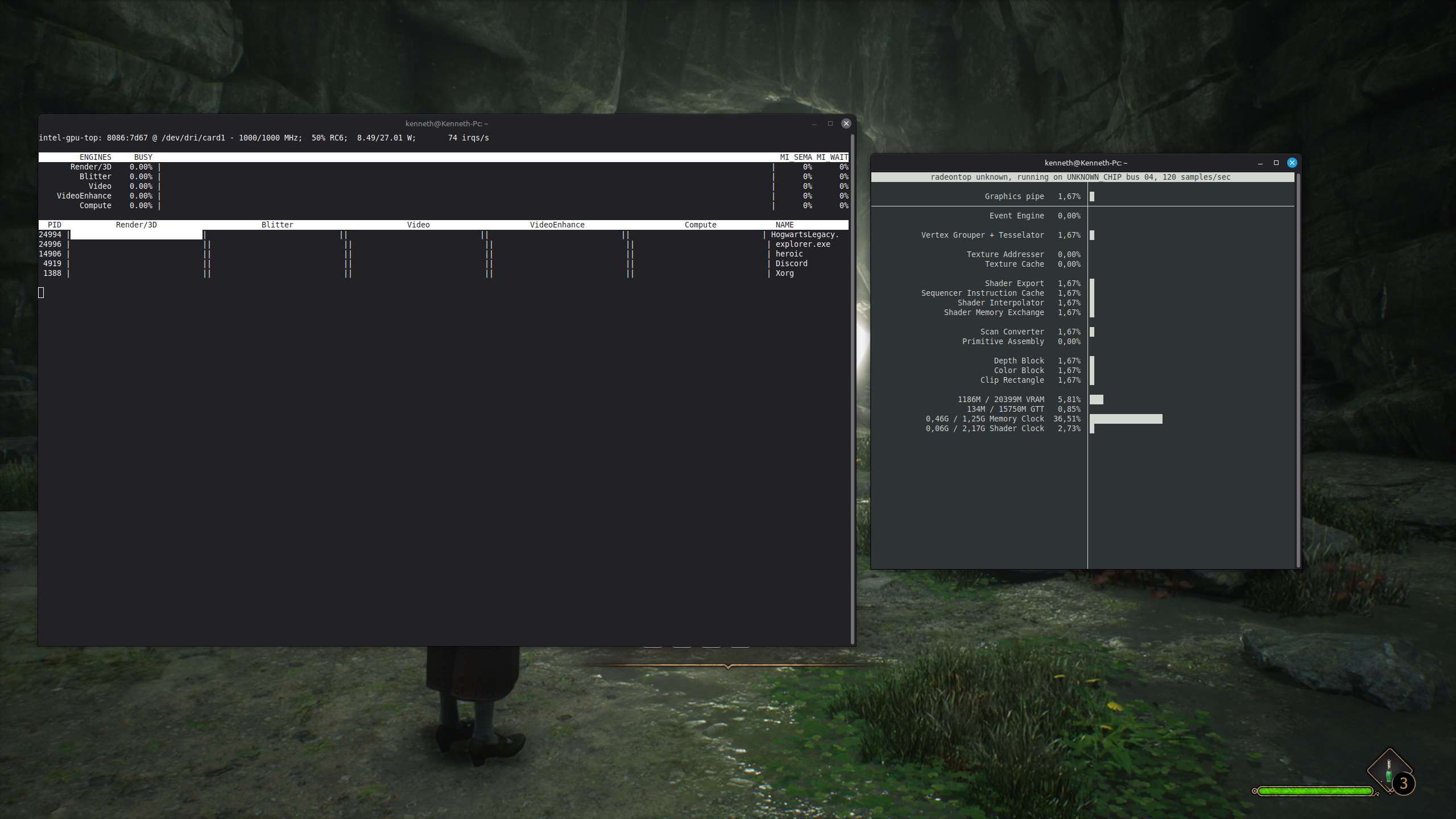
Task: Click the radeontop window title text
Action: (x=1086, y=163)
